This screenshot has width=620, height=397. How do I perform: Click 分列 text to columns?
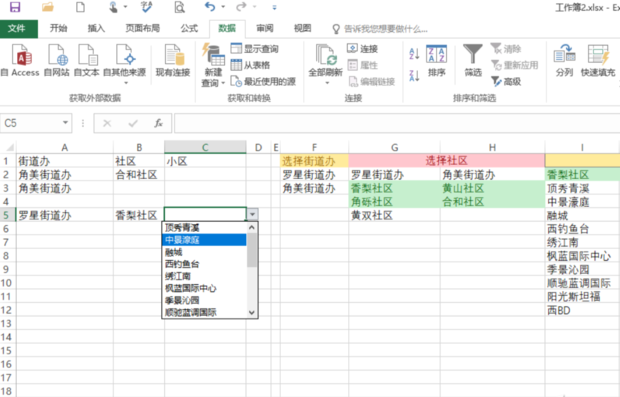click(x=564, y=60)
